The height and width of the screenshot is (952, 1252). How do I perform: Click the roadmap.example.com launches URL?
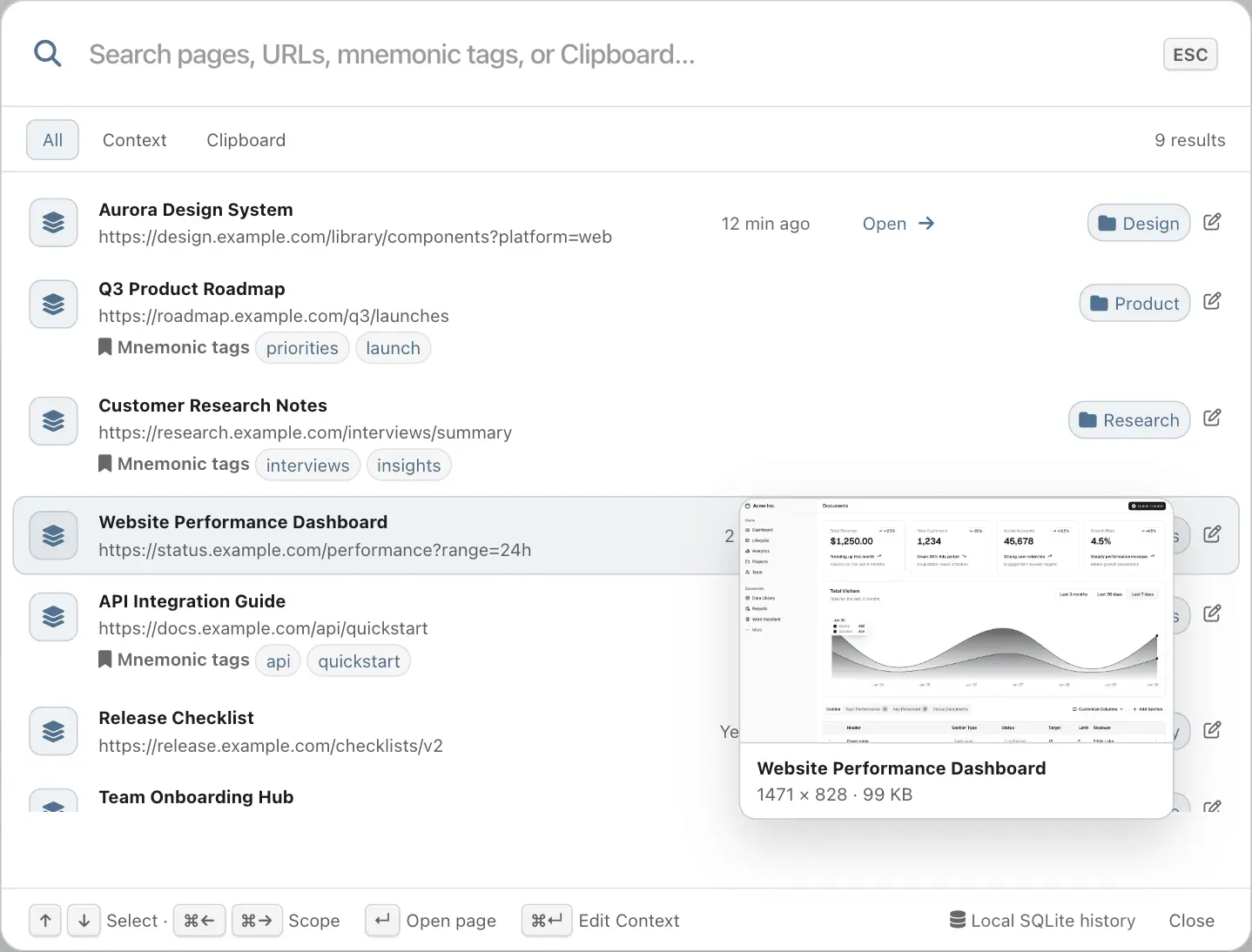[x=273, y=316]
